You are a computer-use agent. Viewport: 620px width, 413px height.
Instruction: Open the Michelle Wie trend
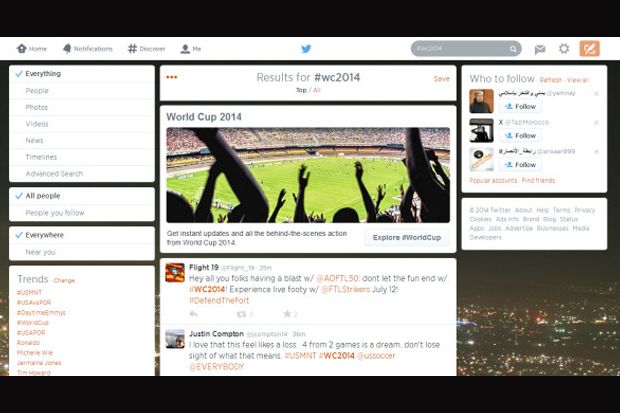tap(35, 353)
